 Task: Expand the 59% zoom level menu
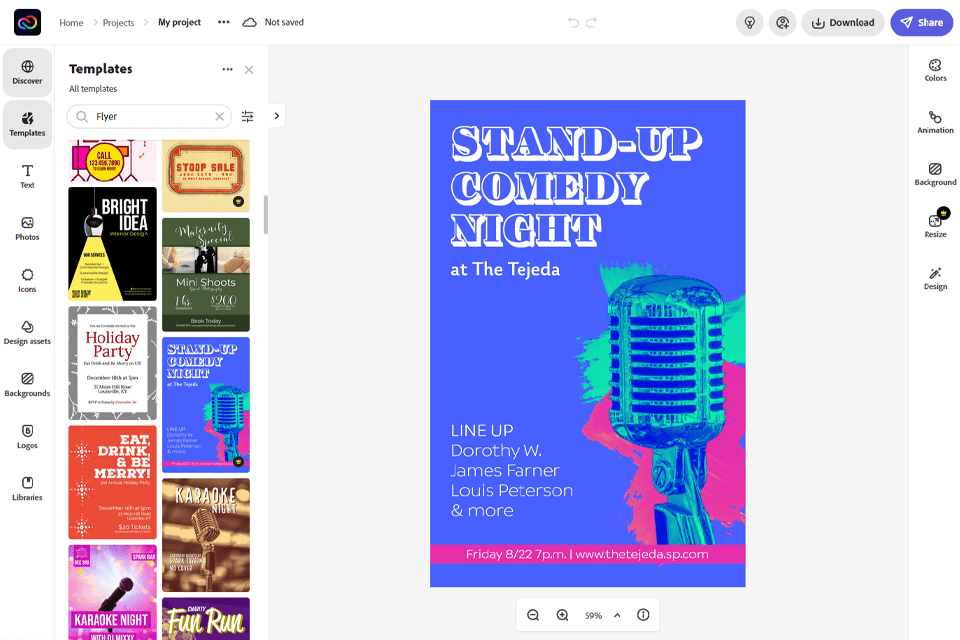click(x=617, y=615)
